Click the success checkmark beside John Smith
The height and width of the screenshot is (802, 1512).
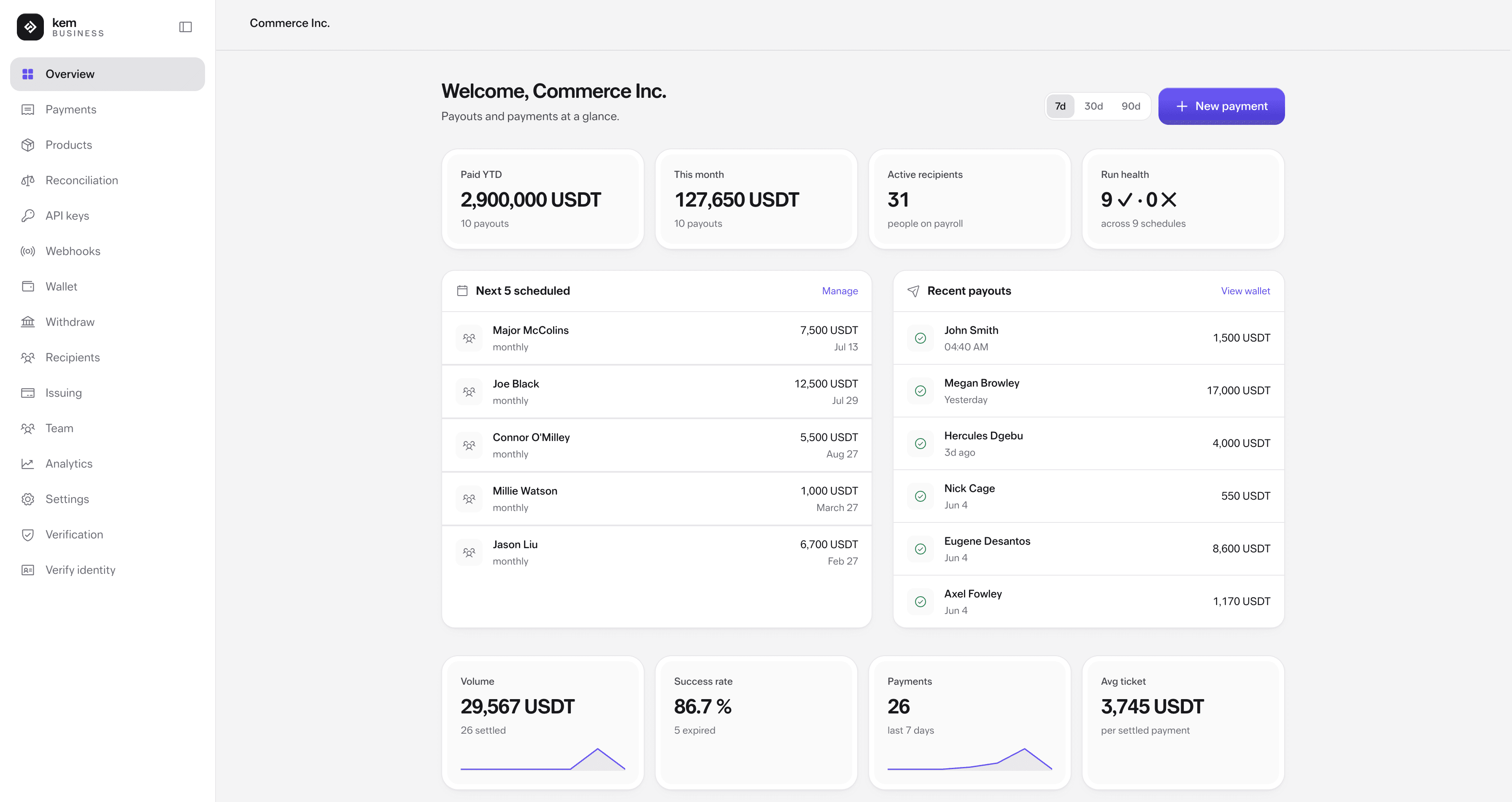click(x=921, y=338)
